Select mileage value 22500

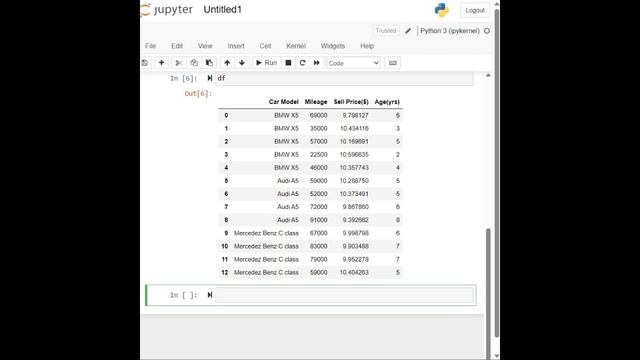tap(318, 155)
